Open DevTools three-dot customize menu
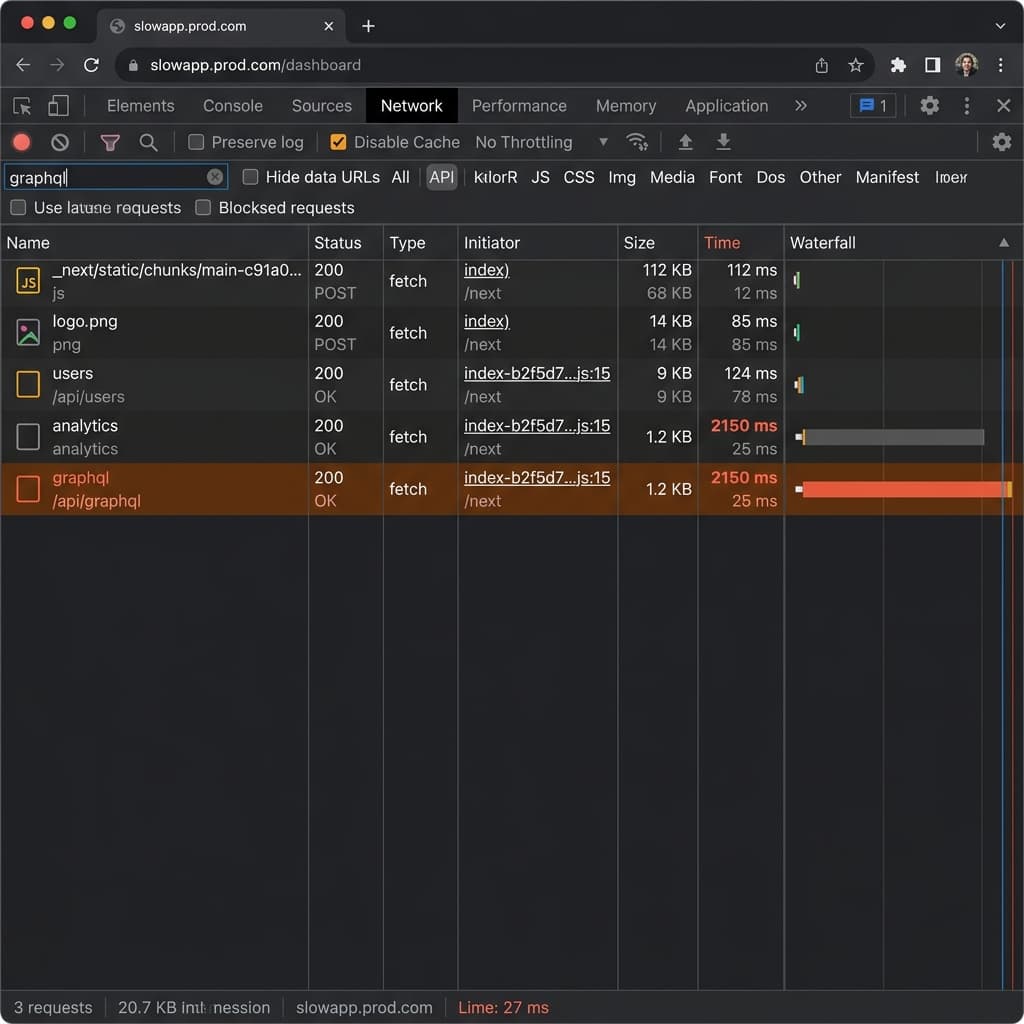1024x1024 pixels. [x=967, y=106]
